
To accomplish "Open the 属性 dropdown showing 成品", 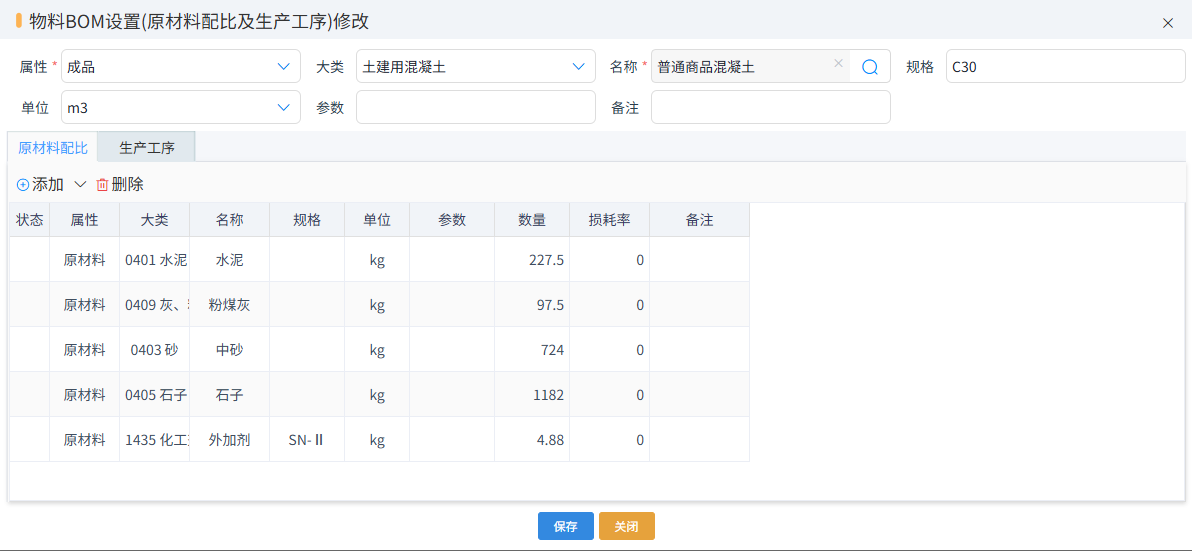I will 179,66.
